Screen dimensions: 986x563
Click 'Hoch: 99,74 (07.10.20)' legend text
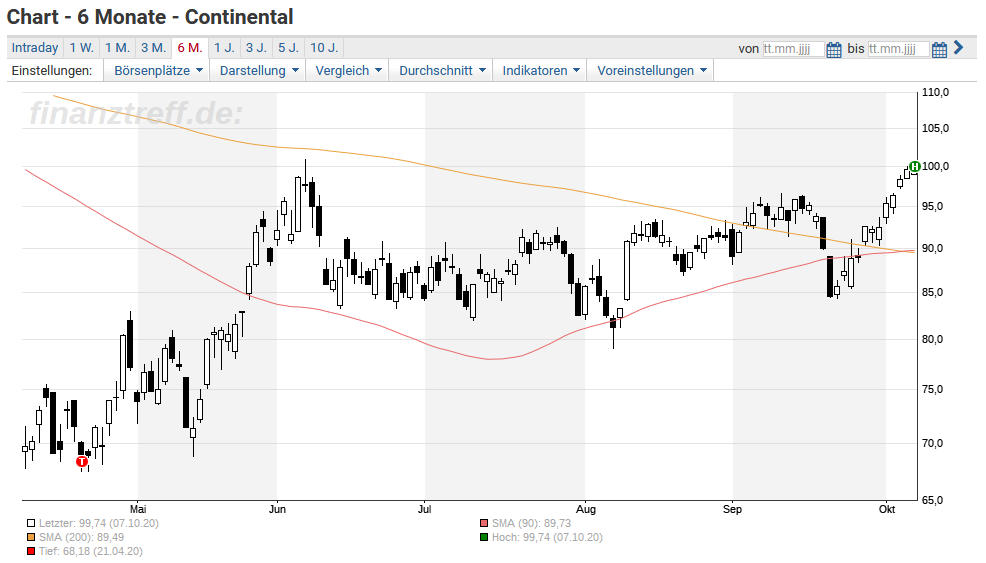click(x=547, y=537)
